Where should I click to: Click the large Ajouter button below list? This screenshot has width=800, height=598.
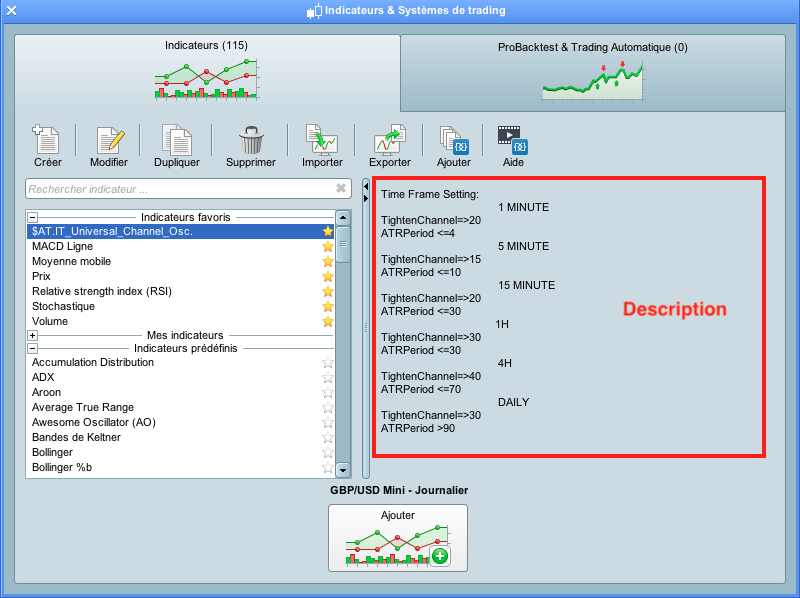[398, 538]
